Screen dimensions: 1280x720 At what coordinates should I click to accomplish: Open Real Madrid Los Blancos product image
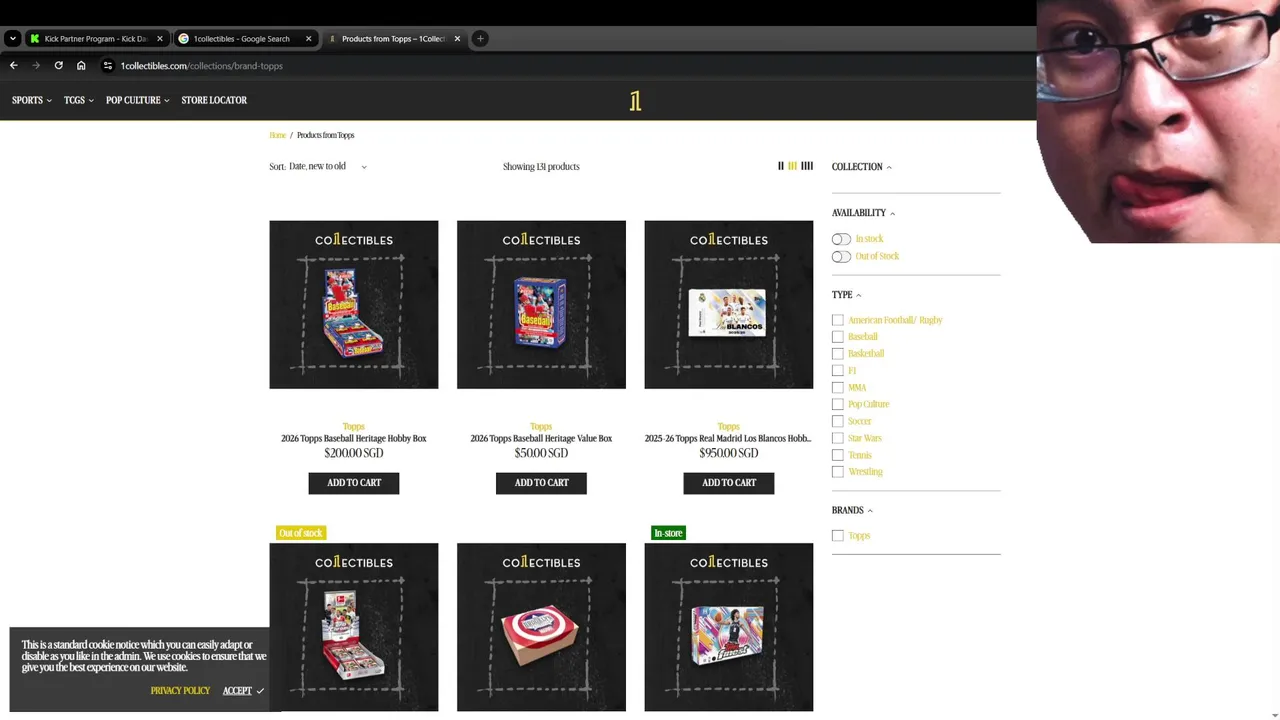coord(729,304)
